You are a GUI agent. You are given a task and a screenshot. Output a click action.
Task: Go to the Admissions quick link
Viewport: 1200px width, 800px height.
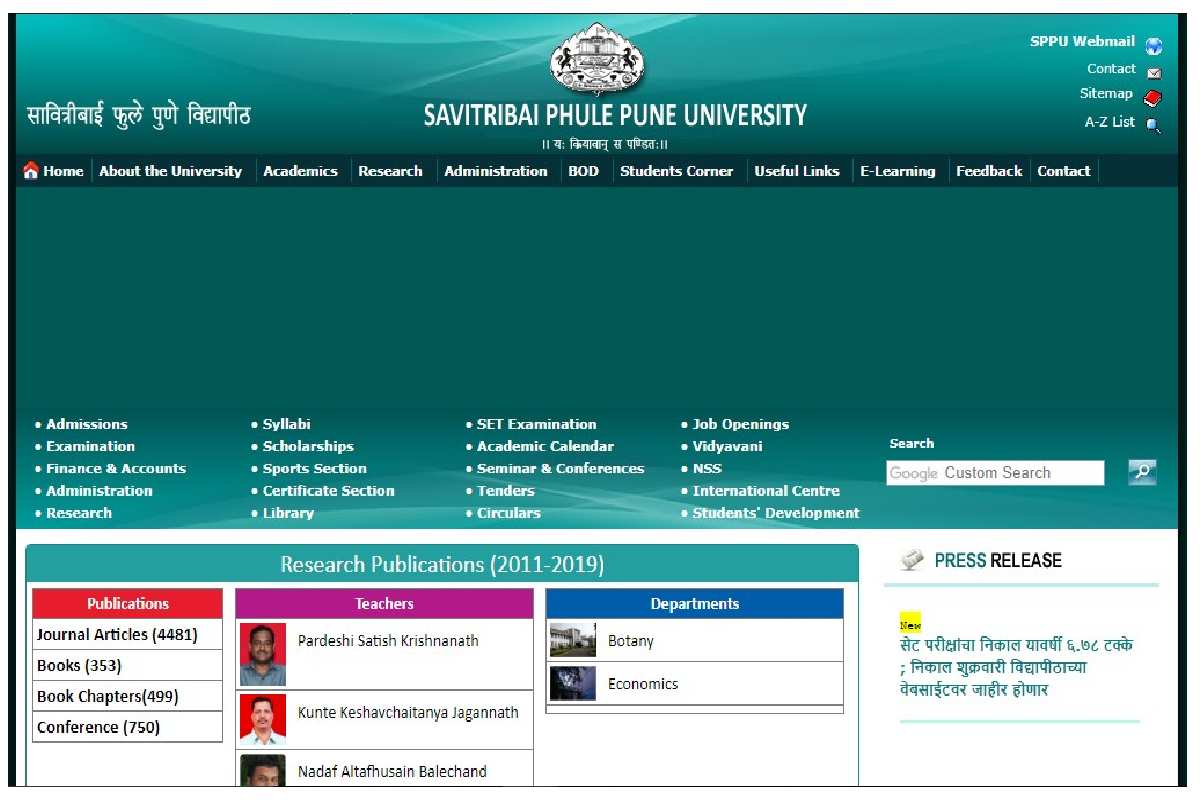pyautogui.click(x=87, y=424)
